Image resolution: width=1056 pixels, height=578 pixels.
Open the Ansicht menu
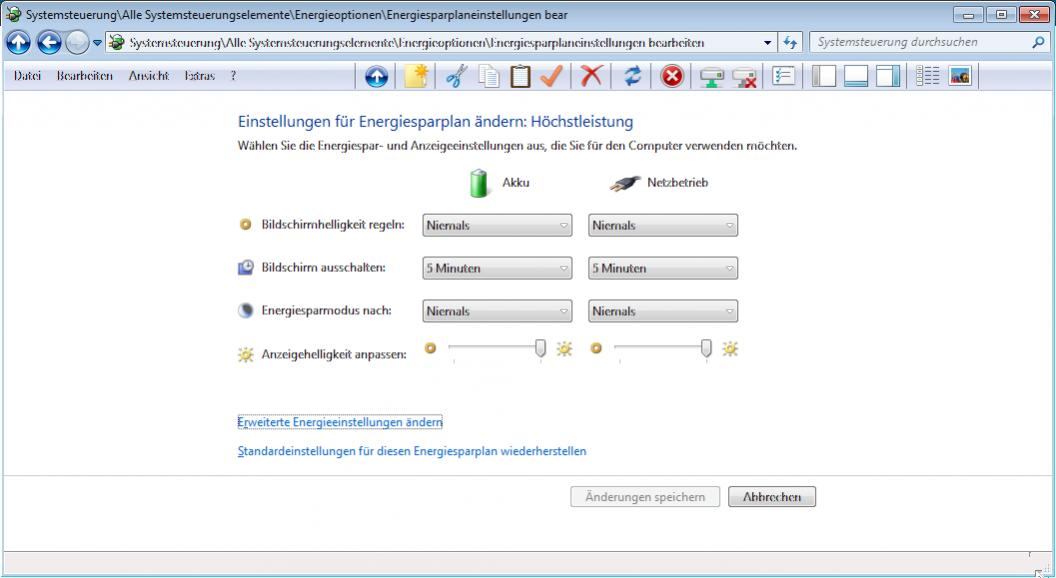[149, 75]
